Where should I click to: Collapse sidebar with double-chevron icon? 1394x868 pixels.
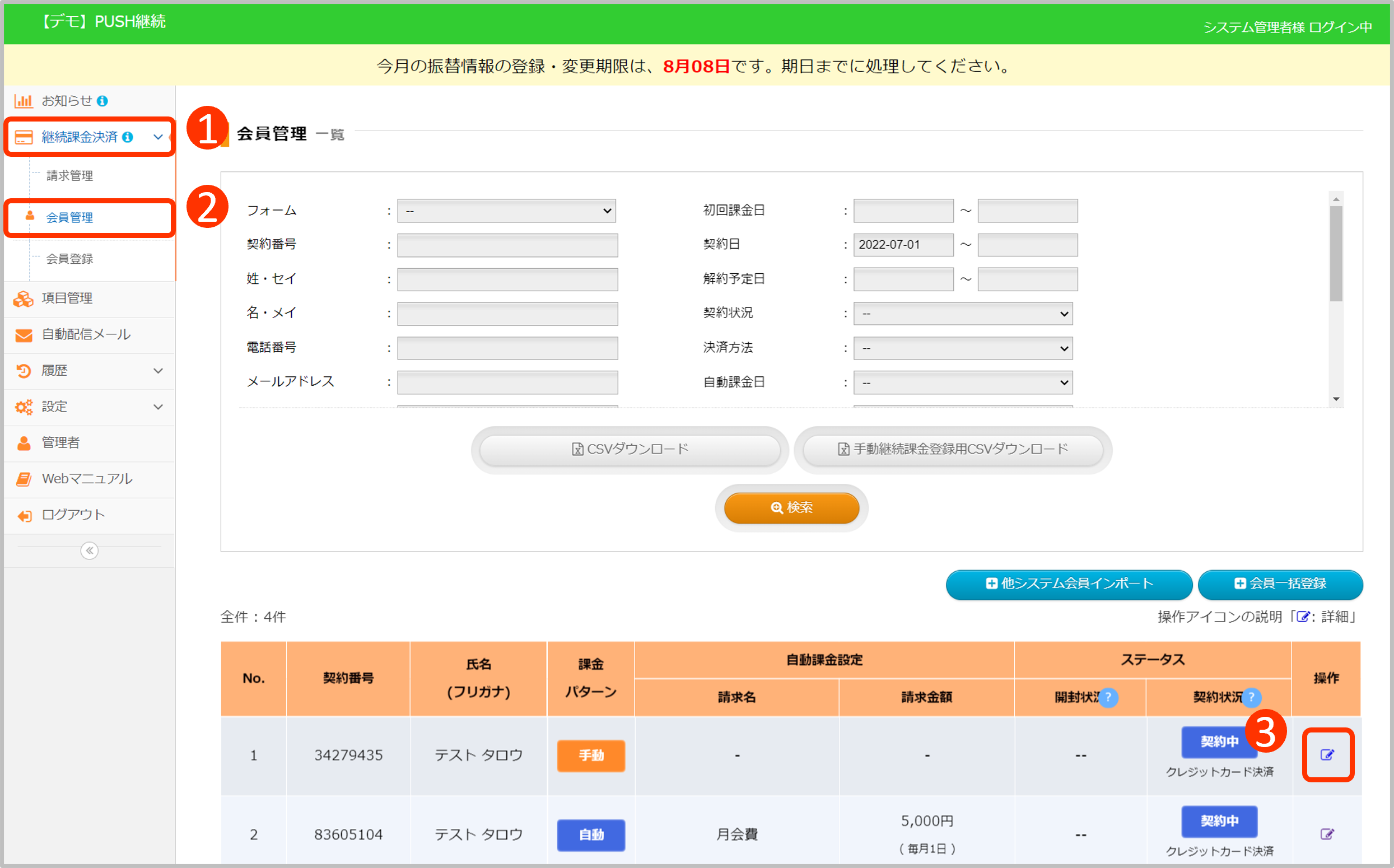(89, 550)
